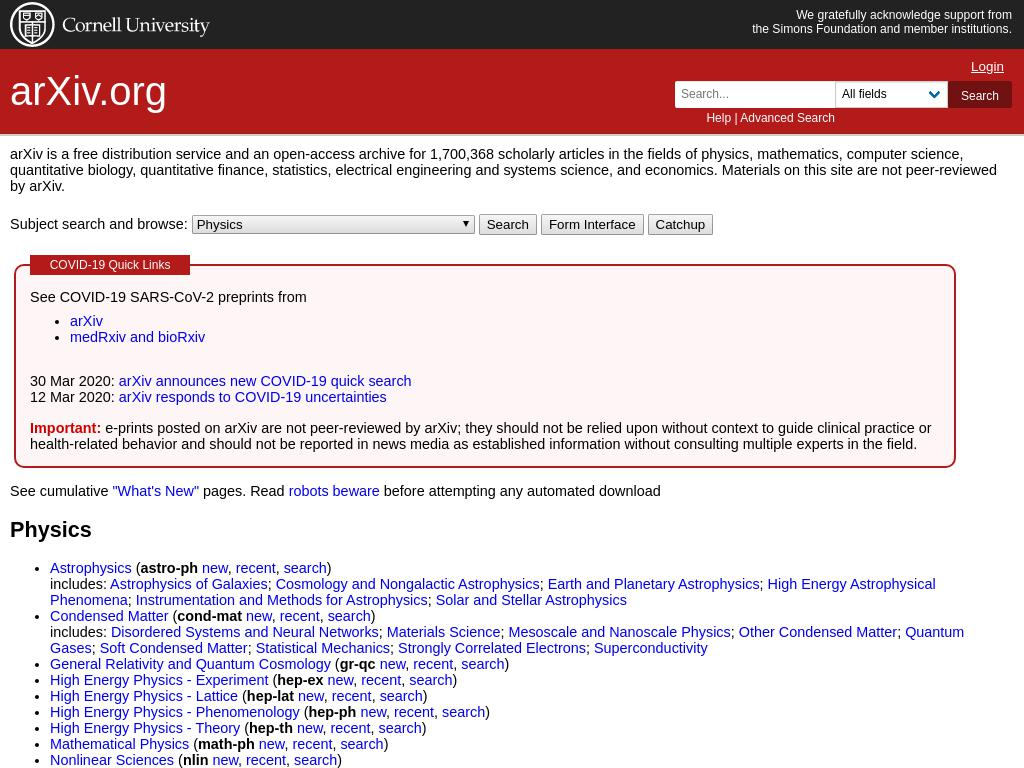The width and height of the screenshot is (1024, 768).
Task: Open the All fields search dropdown
Action: (890, 94)
